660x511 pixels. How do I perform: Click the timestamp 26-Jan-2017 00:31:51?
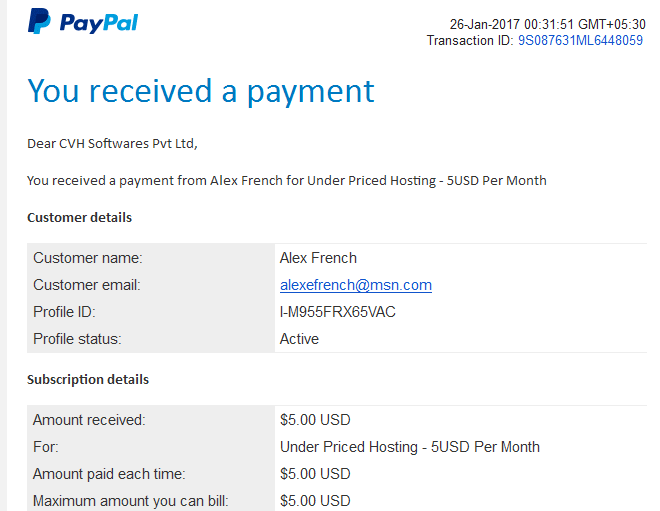click(512, 24)
